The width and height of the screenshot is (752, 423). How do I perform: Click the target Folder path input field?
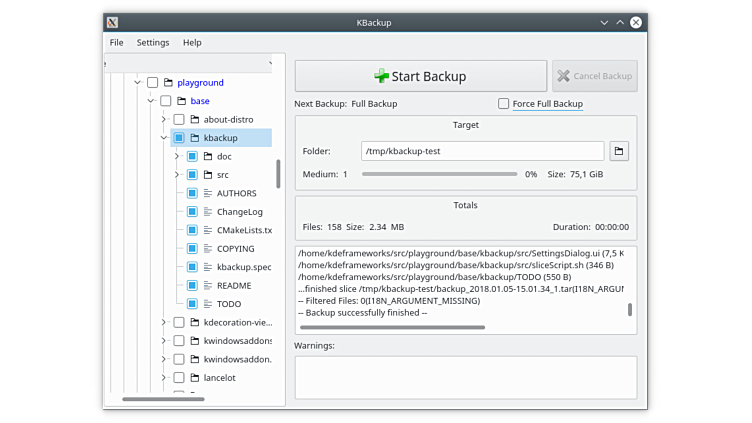(482, 151)
